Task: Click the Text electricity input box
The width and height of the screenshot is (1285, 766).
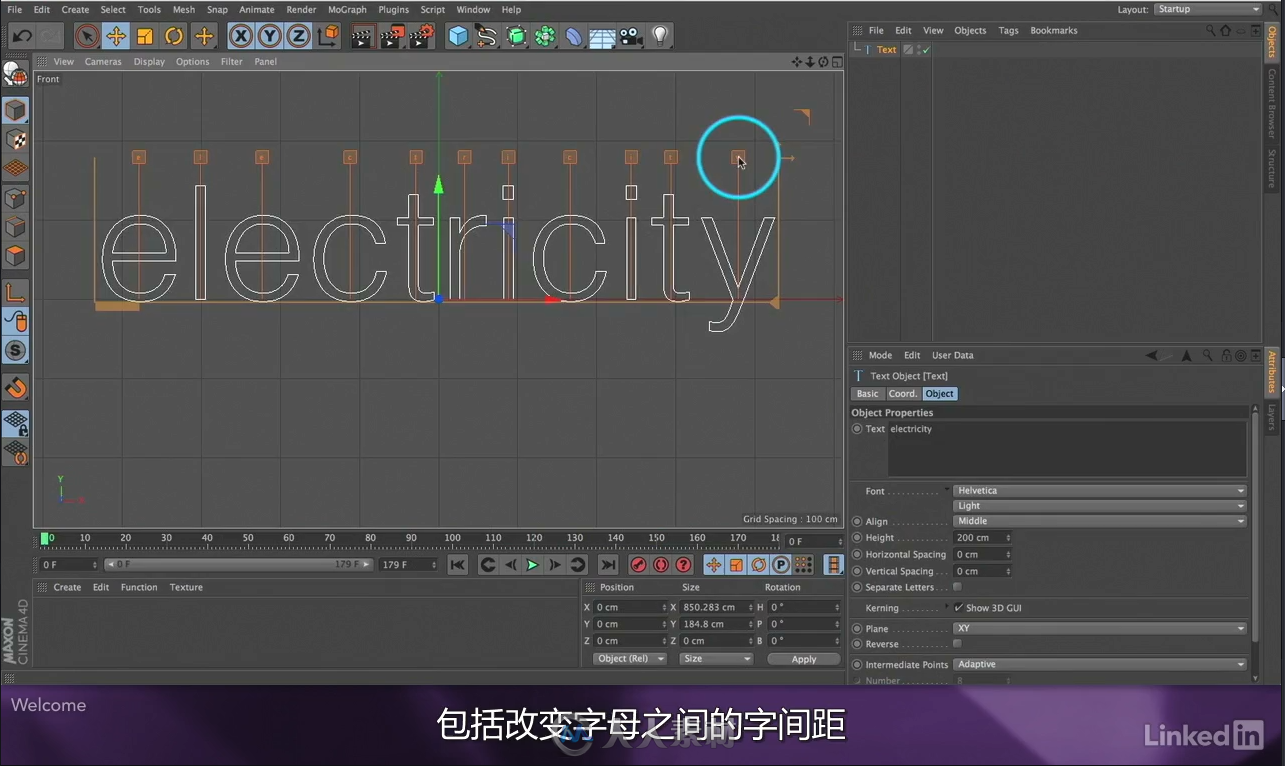Action: point(1067,449)
